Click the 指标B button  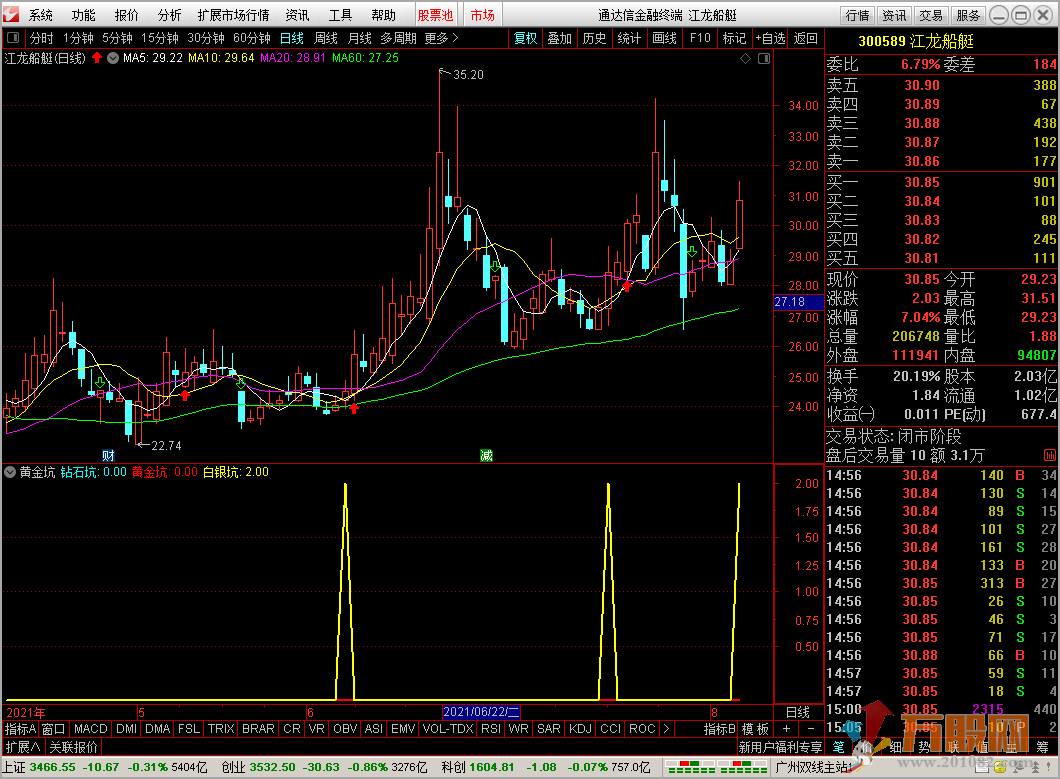point(720,728)
